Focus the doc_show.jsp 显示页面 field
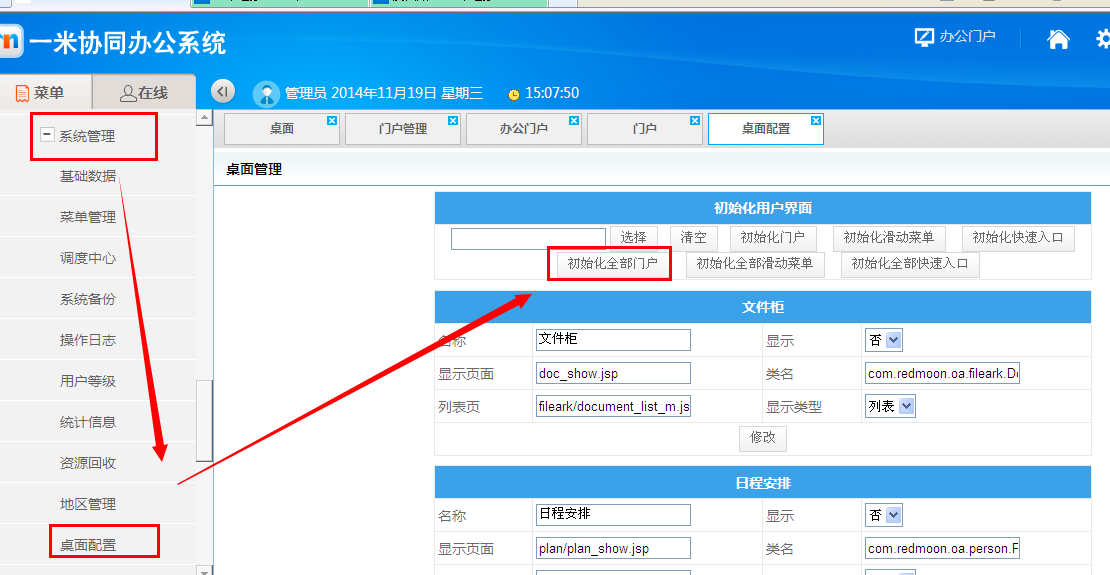Viewport: 1110px width, 575px height. tap(613, 373)
